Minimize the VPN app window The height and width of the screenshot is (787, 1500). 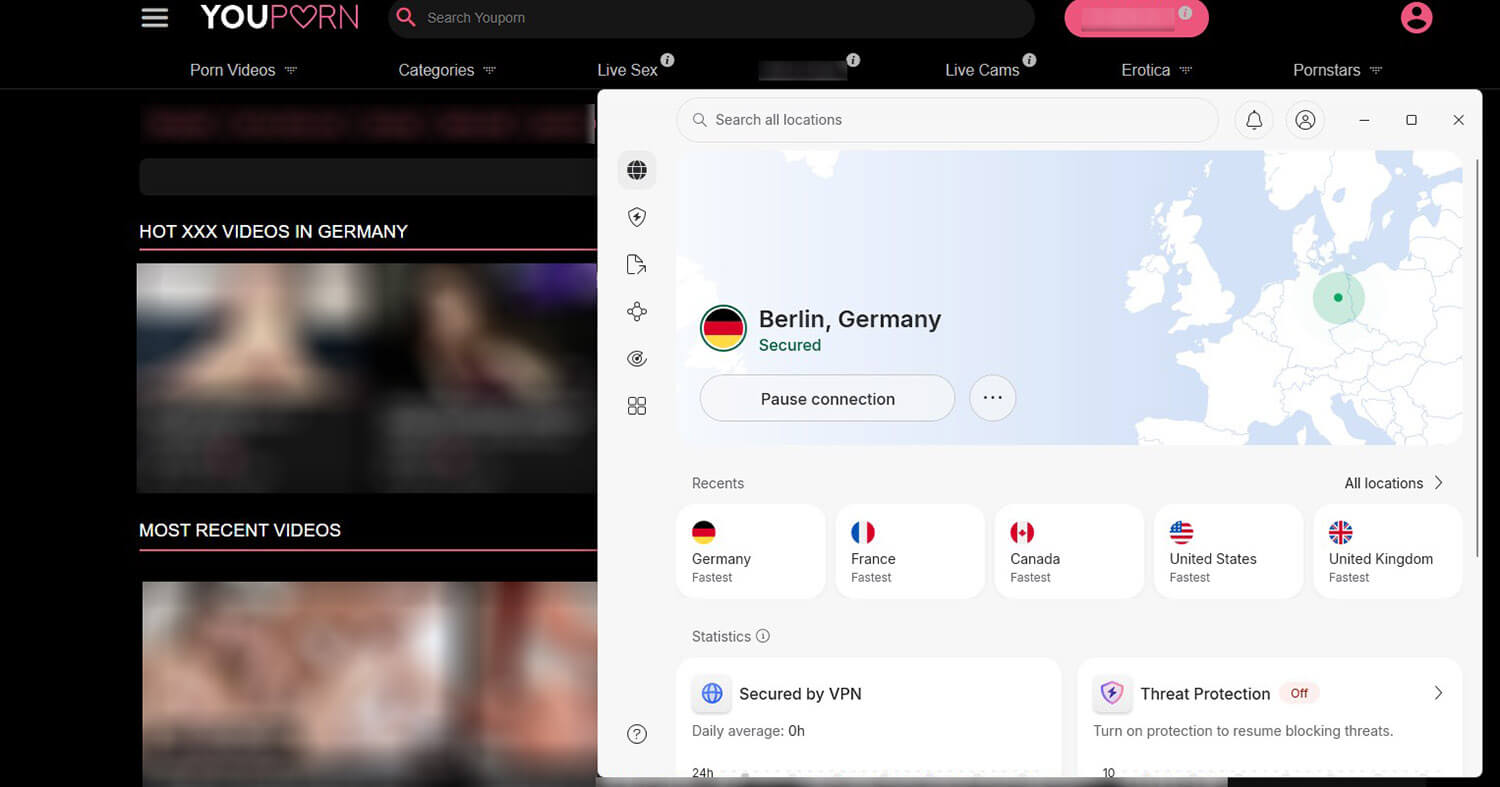tap(1365, 120)
